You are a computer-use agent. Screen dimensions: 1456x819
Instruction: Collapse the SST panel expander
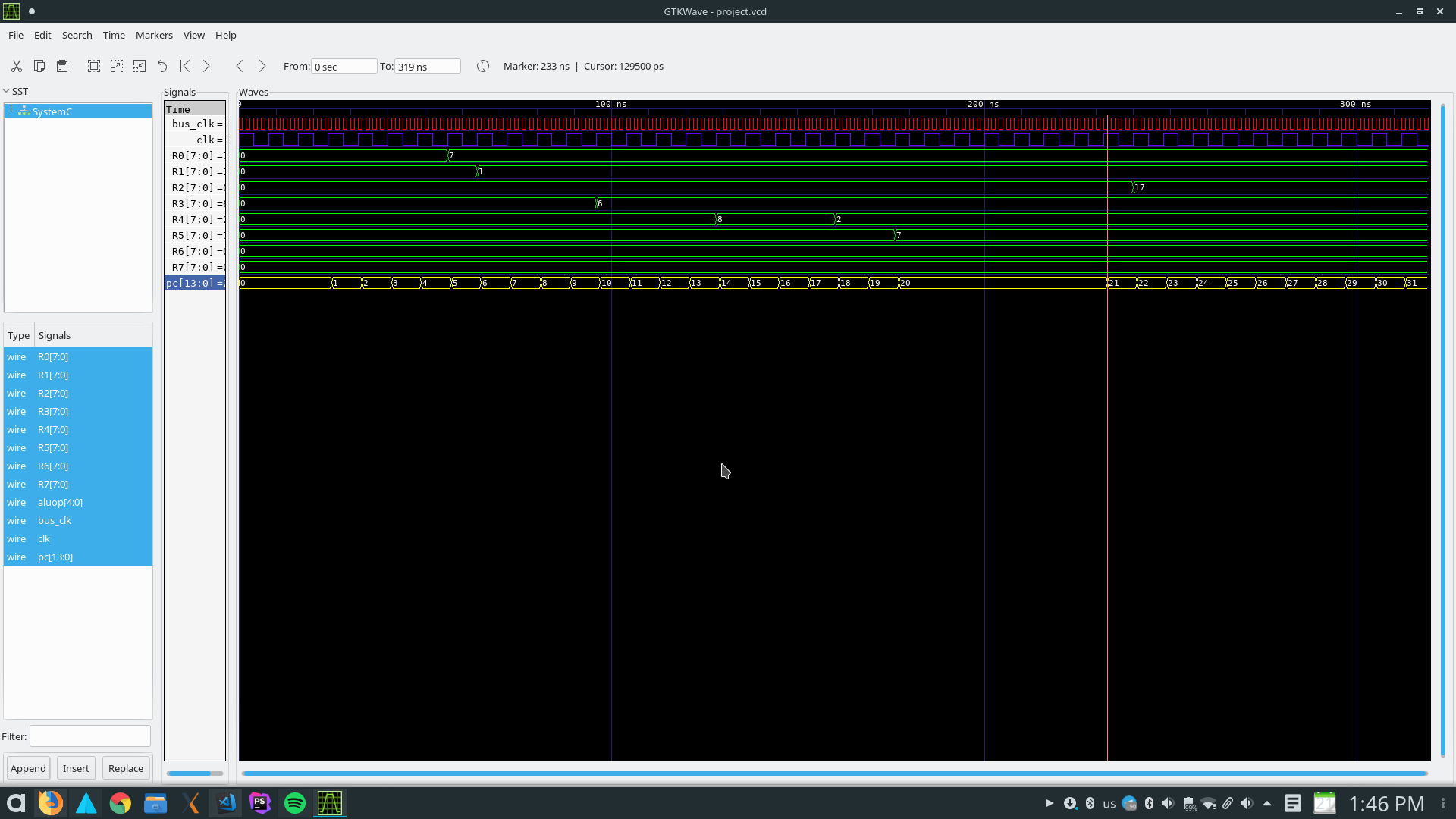(x=6, y=91)
